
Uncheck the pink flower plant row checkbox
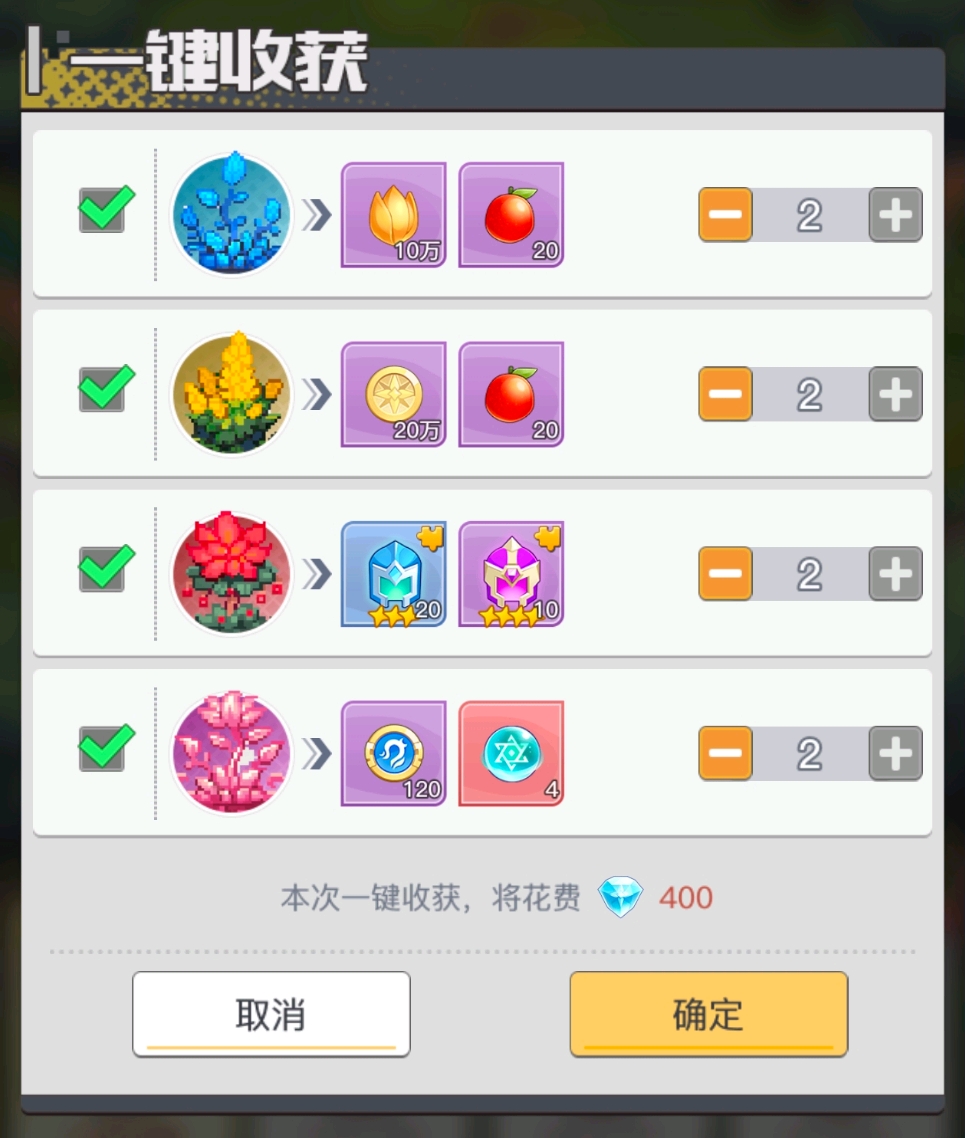[106, 748]
